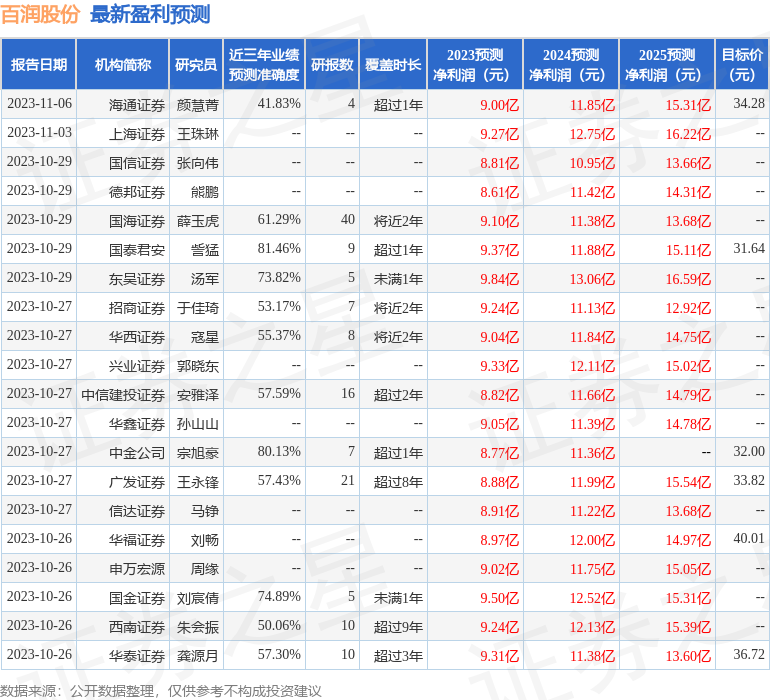Click the 数据来源 footer disclaimer

161,691
